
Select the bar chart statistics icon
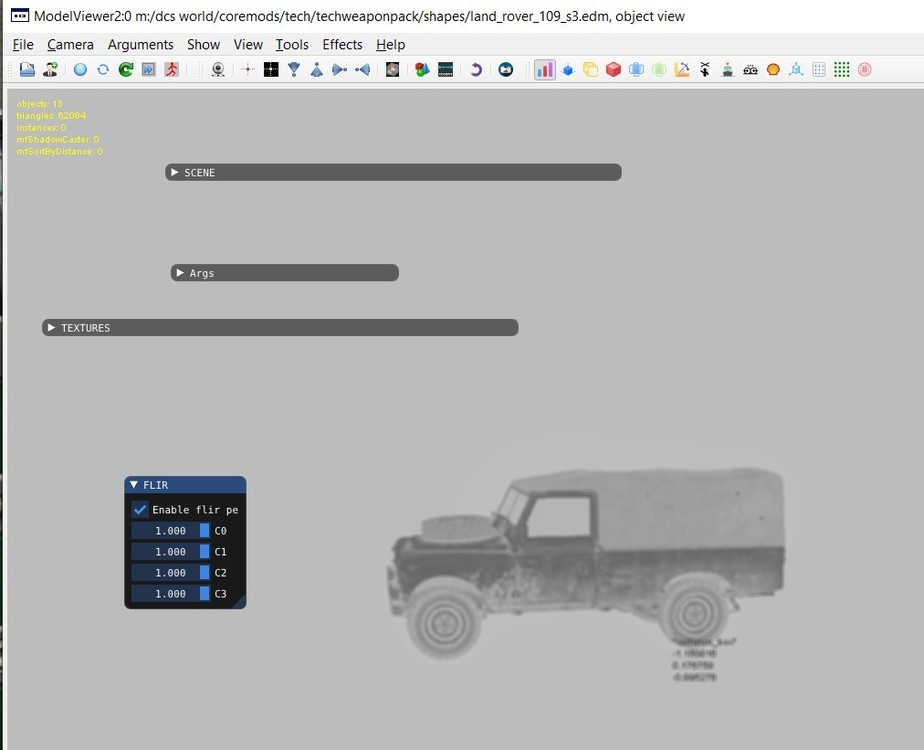543,70
